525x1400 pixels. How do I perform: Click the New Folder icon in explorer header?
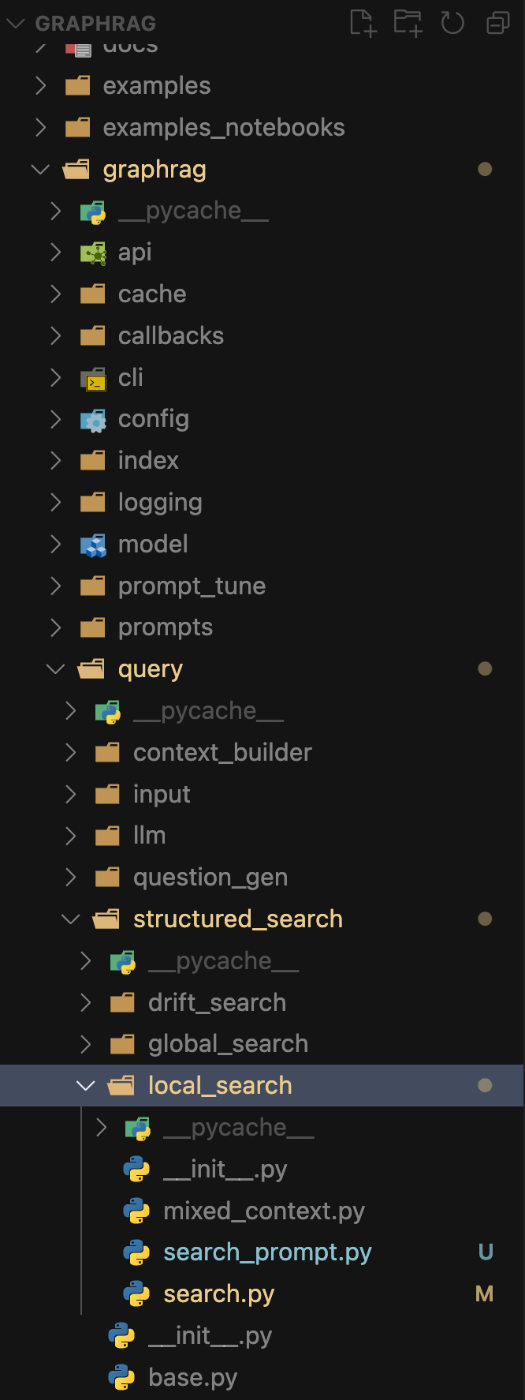tap(407, 22)
